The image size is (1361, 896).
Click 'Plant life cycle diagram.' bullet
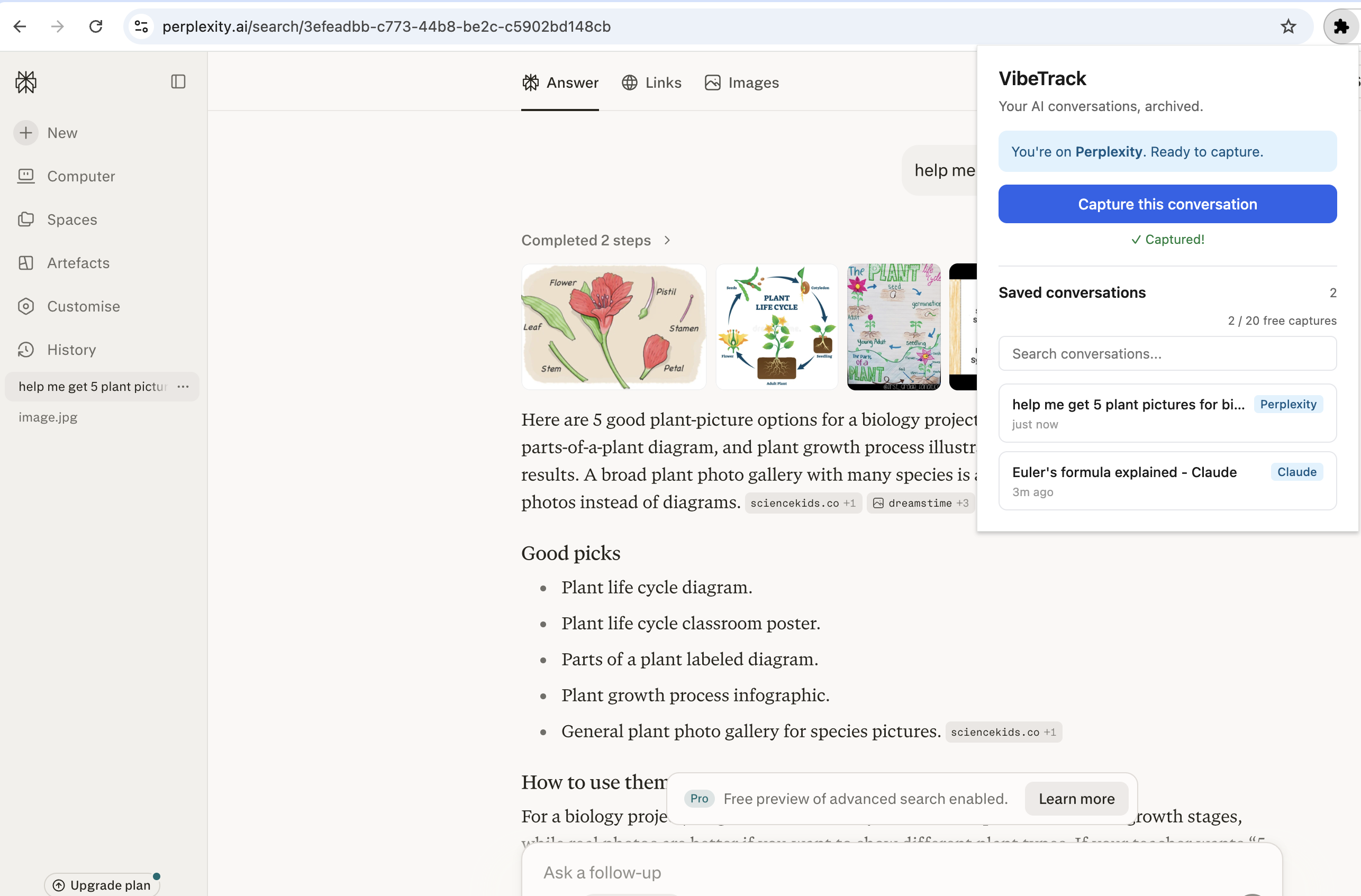pyautogui.click(x=657, y=587)
